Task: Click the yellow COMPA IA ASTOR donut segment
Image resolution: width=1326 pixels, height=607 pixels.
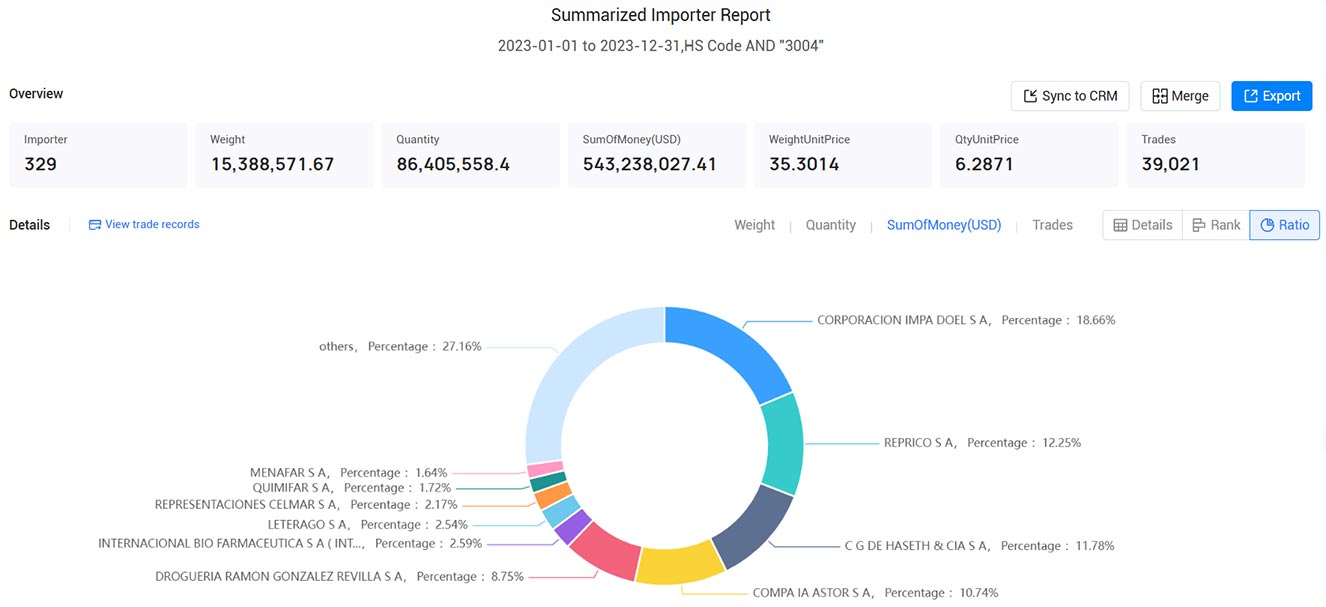Action: tap(679, 565)
